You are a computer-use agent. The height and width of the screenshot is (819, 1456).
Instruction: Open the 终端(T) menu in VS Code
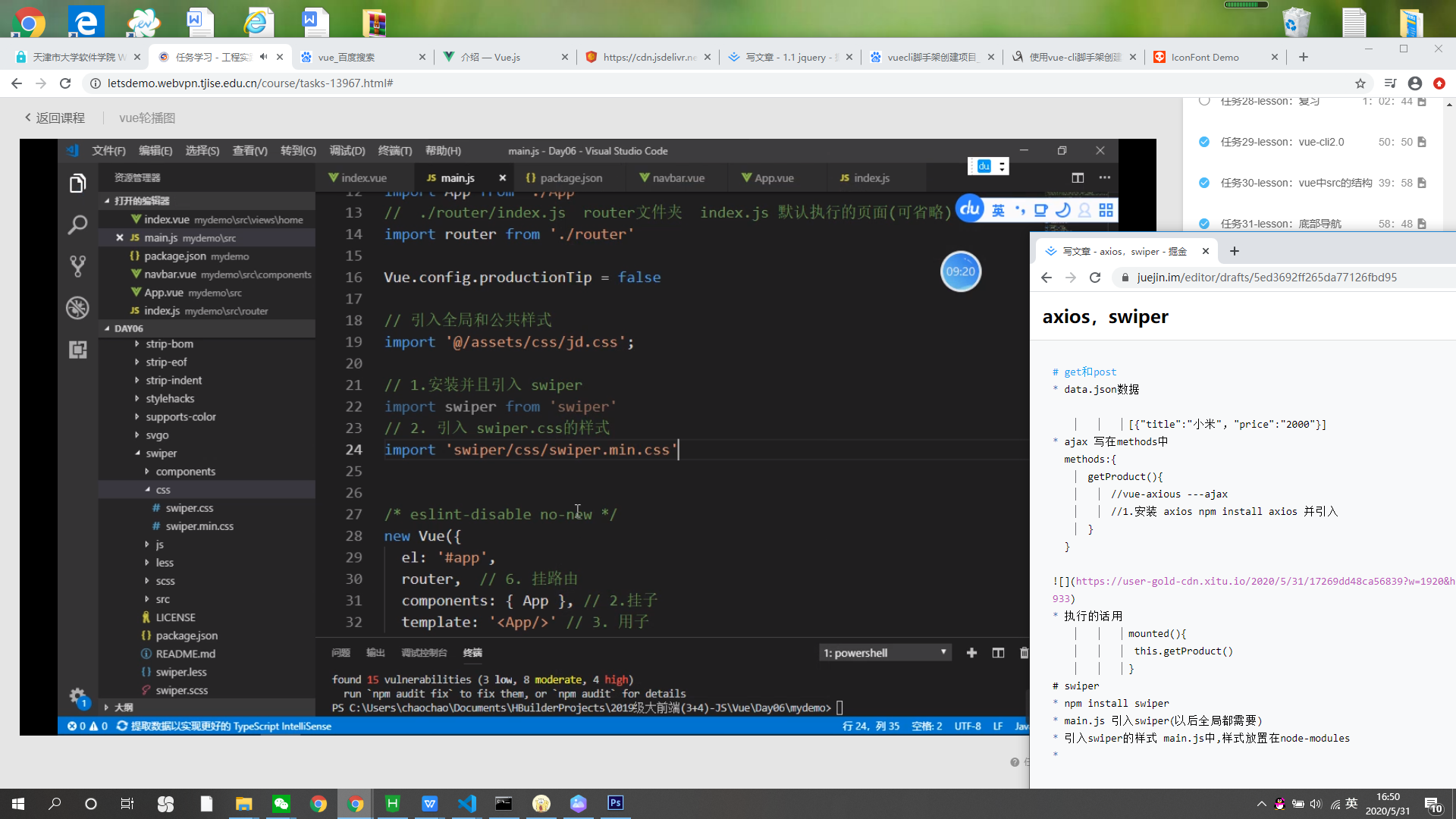coord(394,151)
